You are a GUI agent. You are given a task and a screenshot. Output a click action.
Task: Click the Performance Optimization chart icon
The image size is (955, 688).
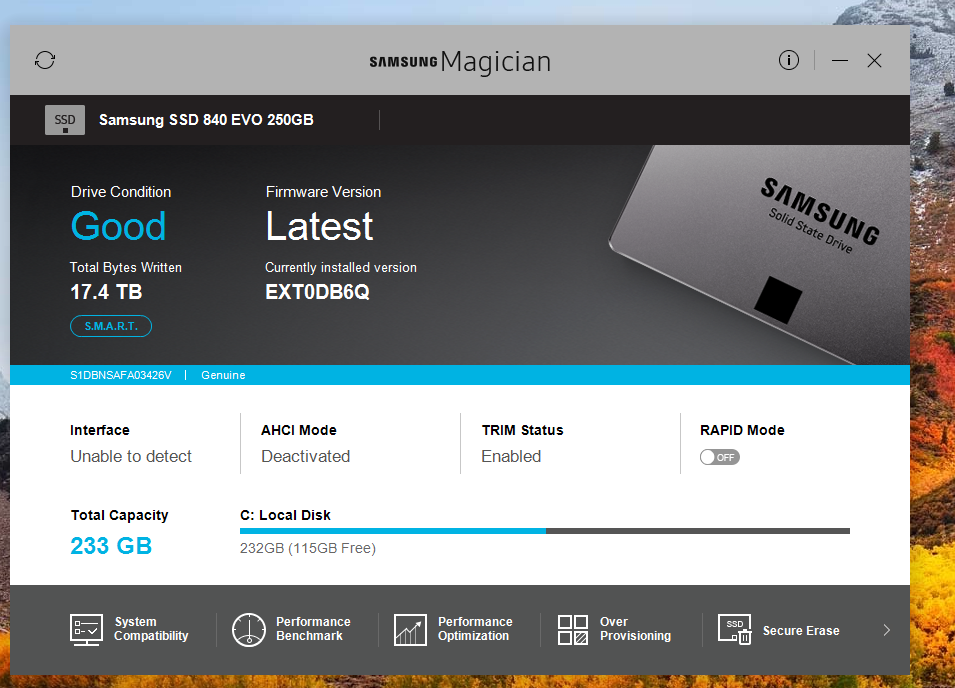(x=410, y=630)
